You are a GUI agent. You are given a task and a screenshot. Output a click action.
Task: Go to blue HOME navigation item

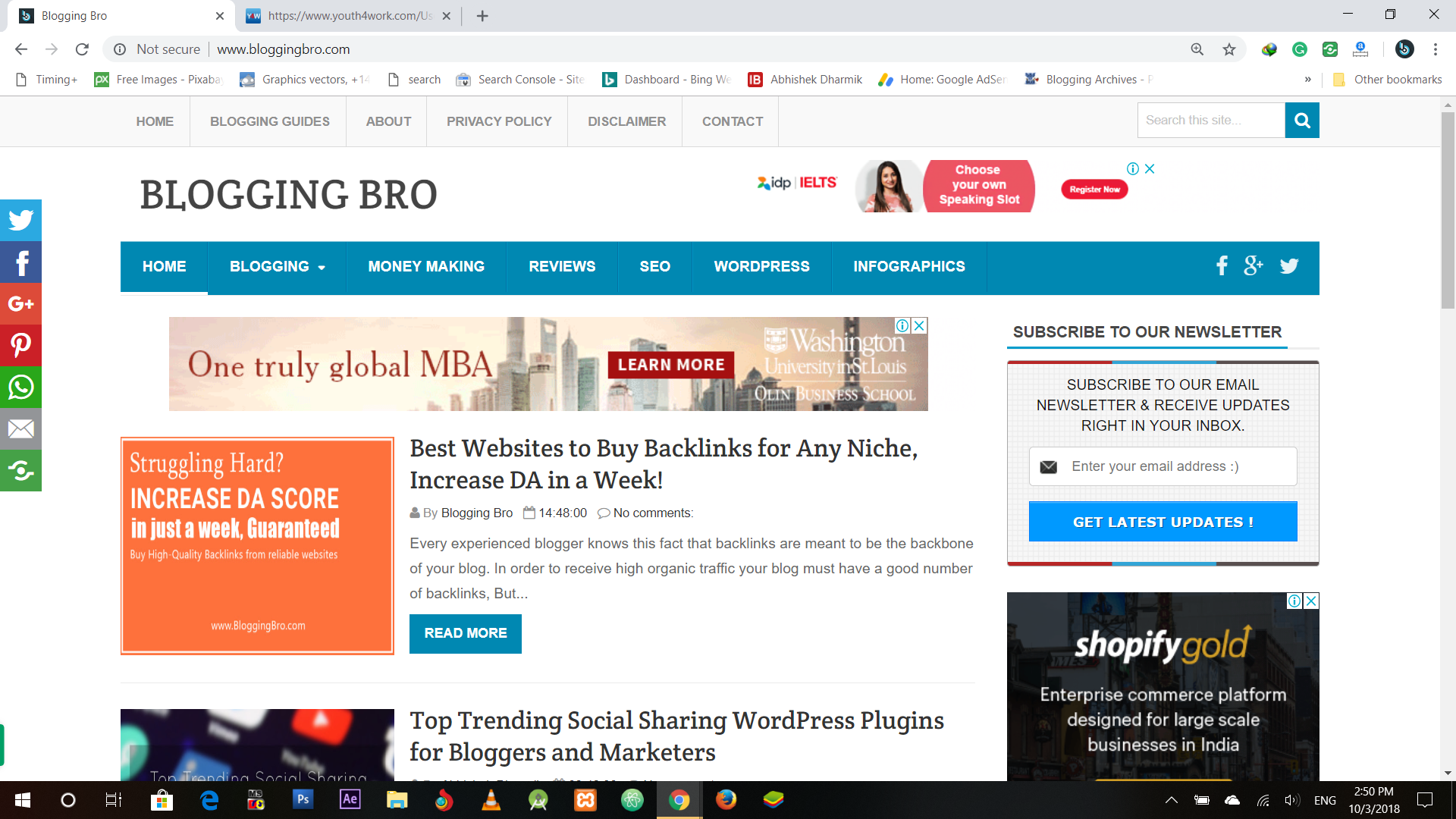[164, 267]
